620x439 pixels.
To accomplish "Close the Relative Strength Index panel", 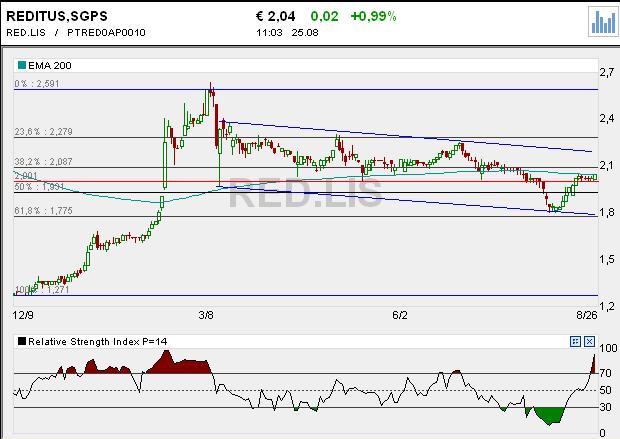I will pyautogui.click(x=589, y=341).
